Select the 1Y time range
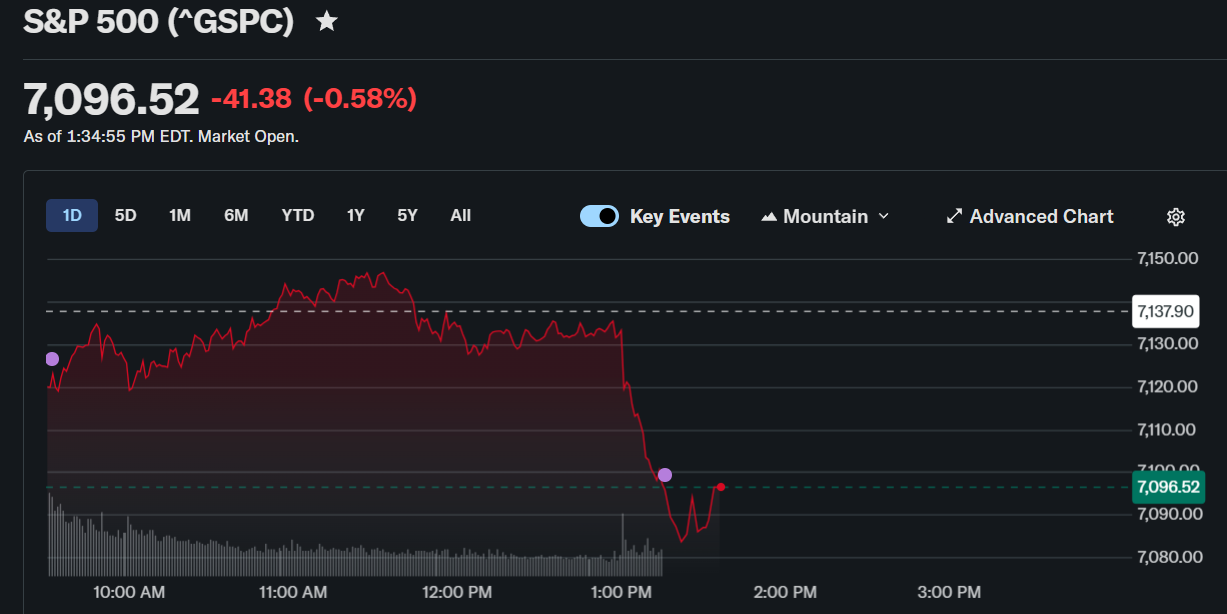The width and height of the screenshot is (1227, 614). click(x=356, y=215)
